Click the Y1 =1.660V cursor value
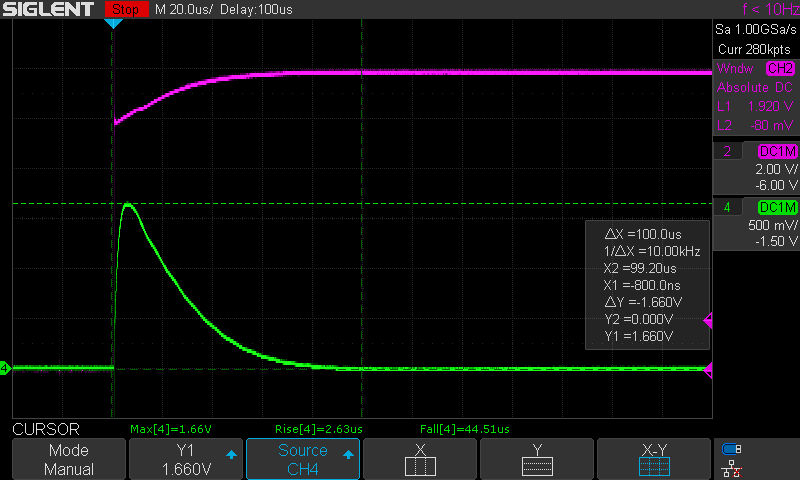 coord(639,336)
